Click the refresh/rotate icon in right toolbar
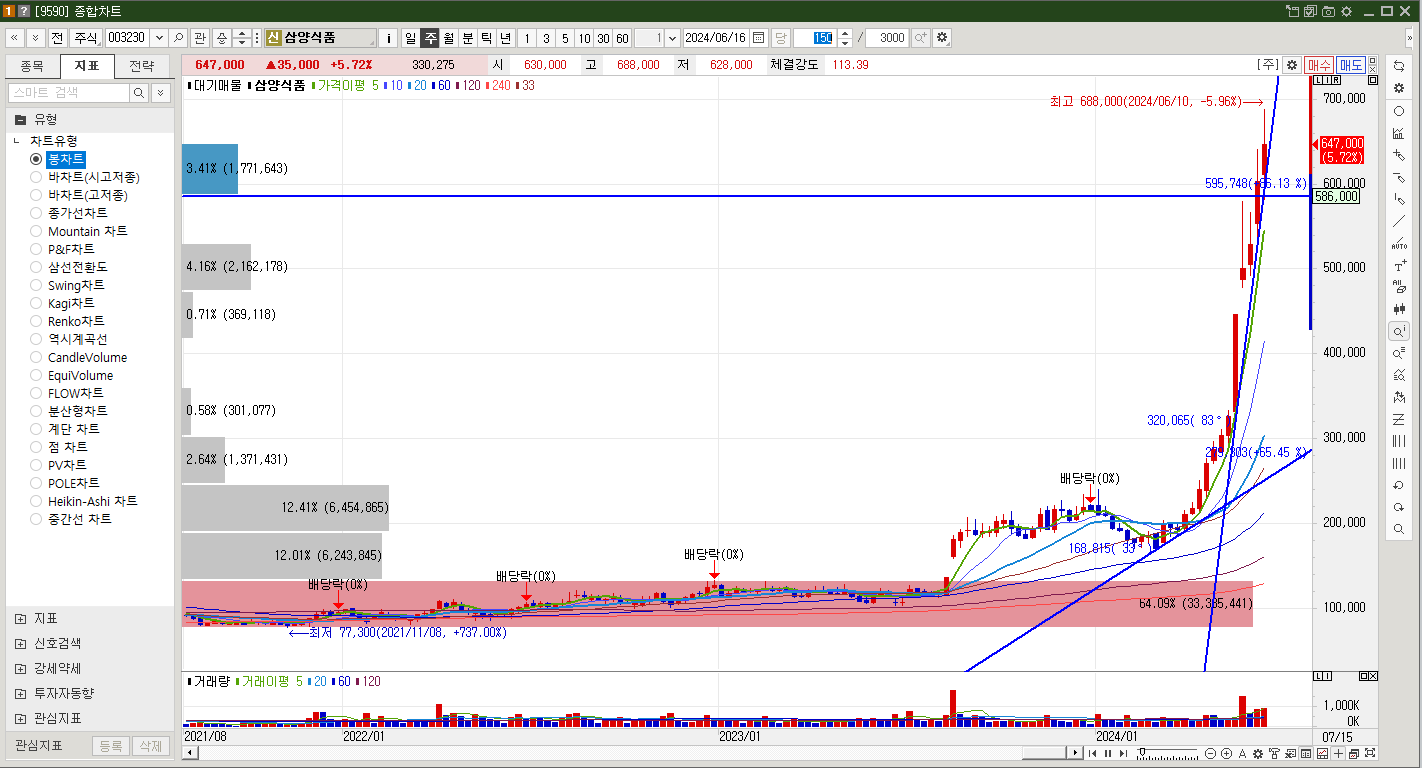Viewport: 1422px width, 768px height. click(x=1399, y=66)
